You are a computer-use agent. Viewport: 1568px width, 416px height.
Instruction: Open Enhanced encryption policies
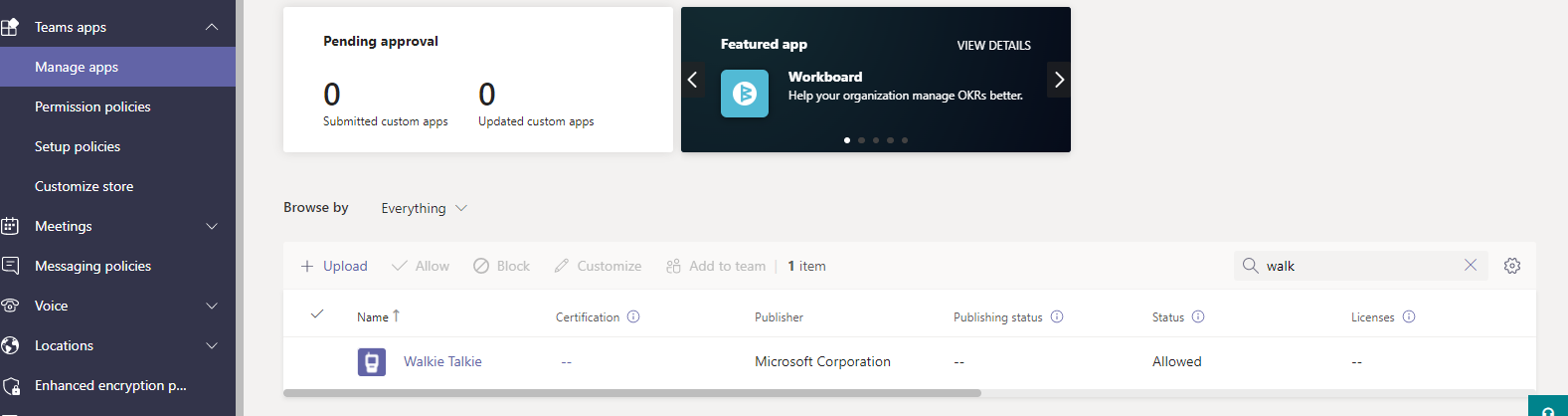tap(117, 385)
